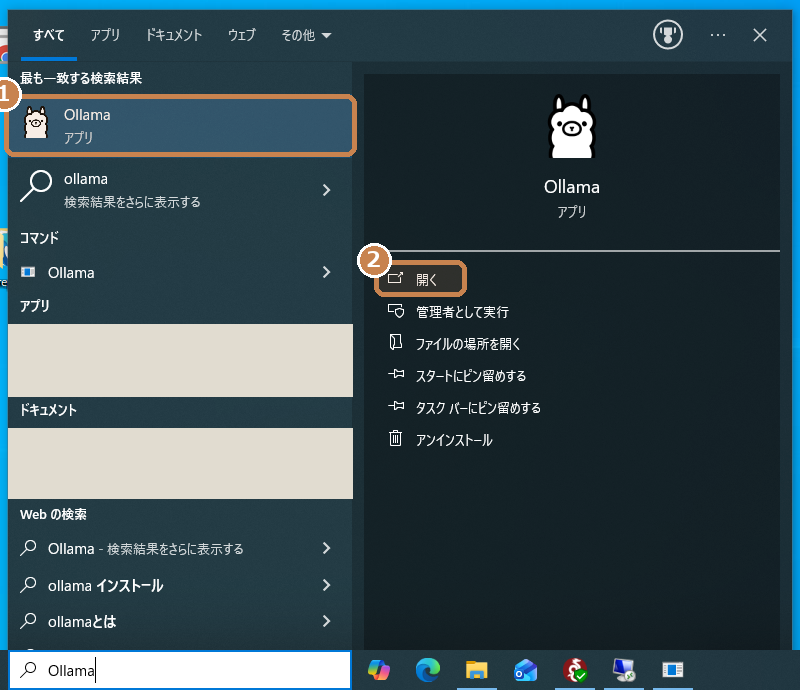Expand the 'ollama インストール' suggestion chevron
Screen dimensions: 800x690
(x=327, y=585)
